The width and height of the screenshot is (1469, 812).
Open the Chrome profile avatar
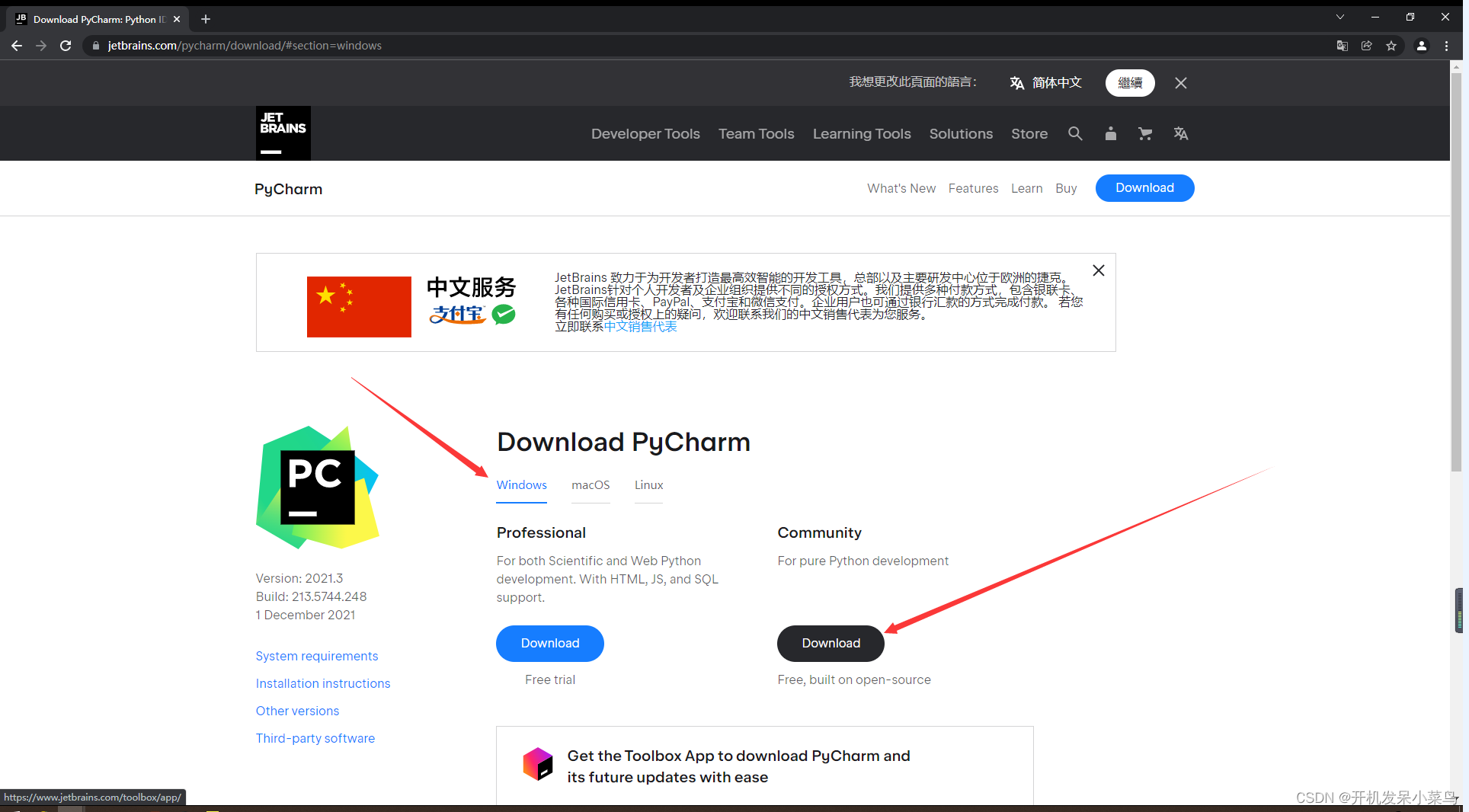click(x=1422, y=46)
